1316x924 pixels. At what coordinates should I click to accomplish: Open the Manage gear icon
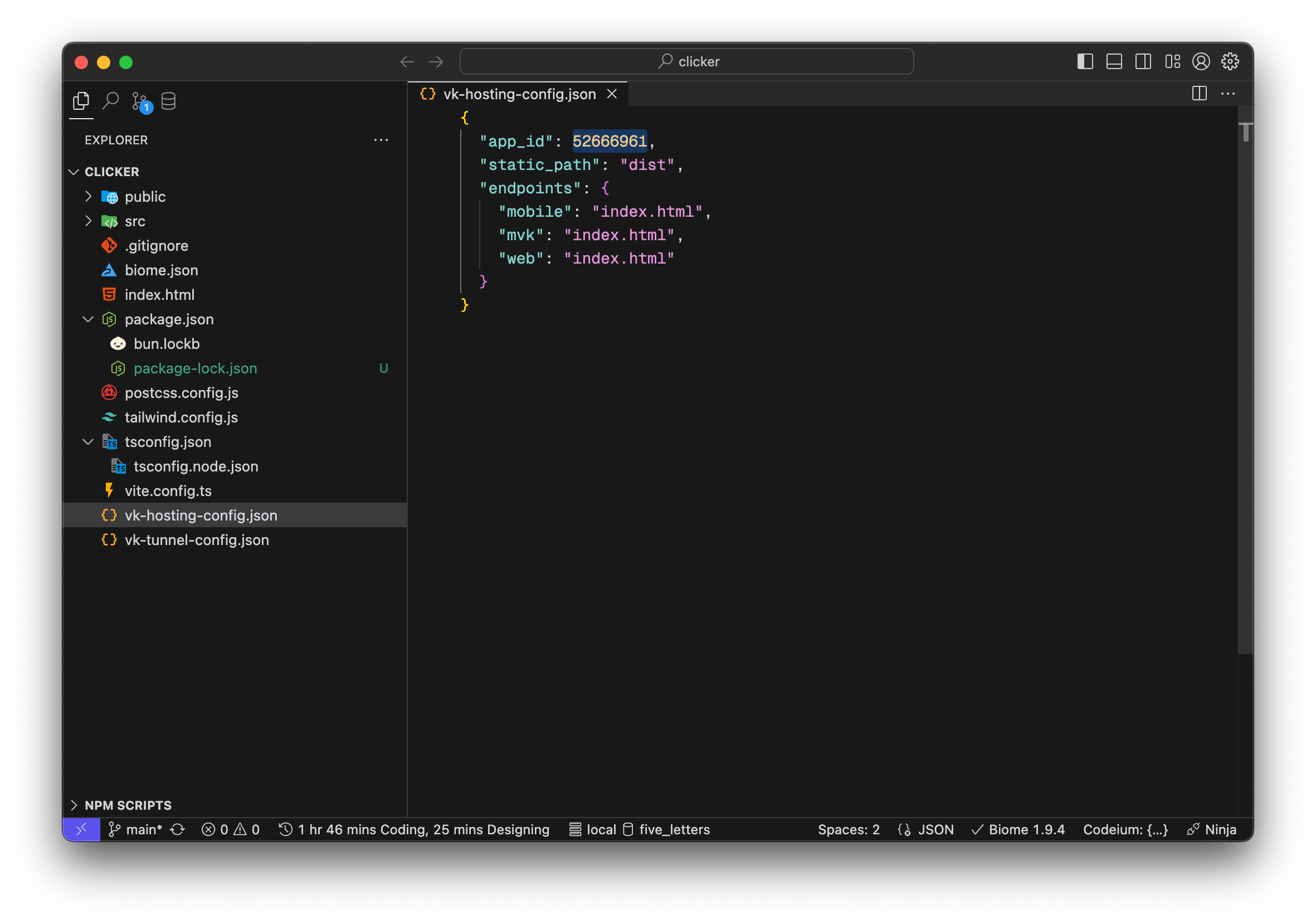pyautogui.click(x=1230, y=61)
